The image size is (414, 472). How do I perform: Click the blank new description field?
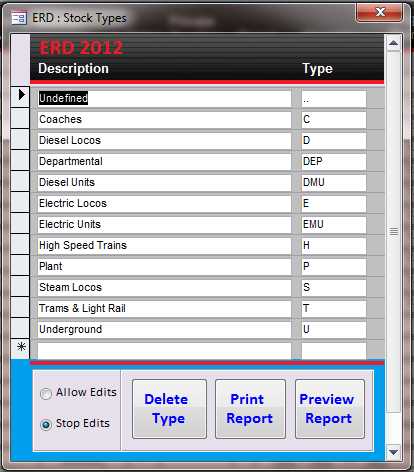(x=164, y=351)
